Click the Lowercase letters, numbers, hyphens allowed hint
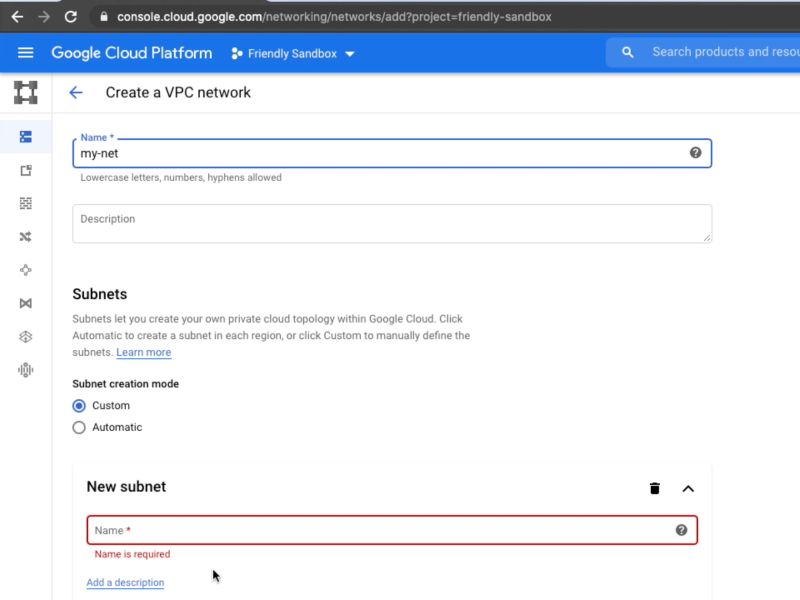The height and width of the screenshot is (600, 800). pos(181,178)
